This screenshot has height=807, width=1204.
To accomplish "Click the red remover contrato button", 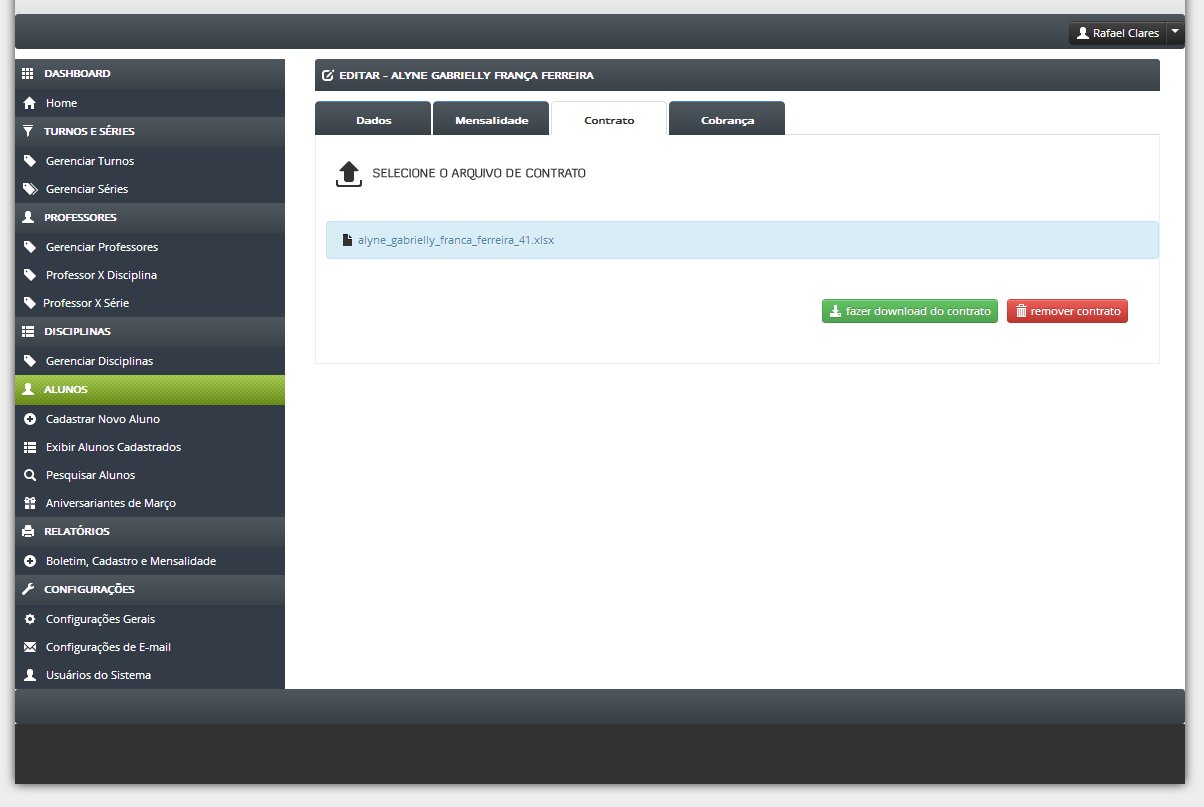I will tap(1067, 311).
